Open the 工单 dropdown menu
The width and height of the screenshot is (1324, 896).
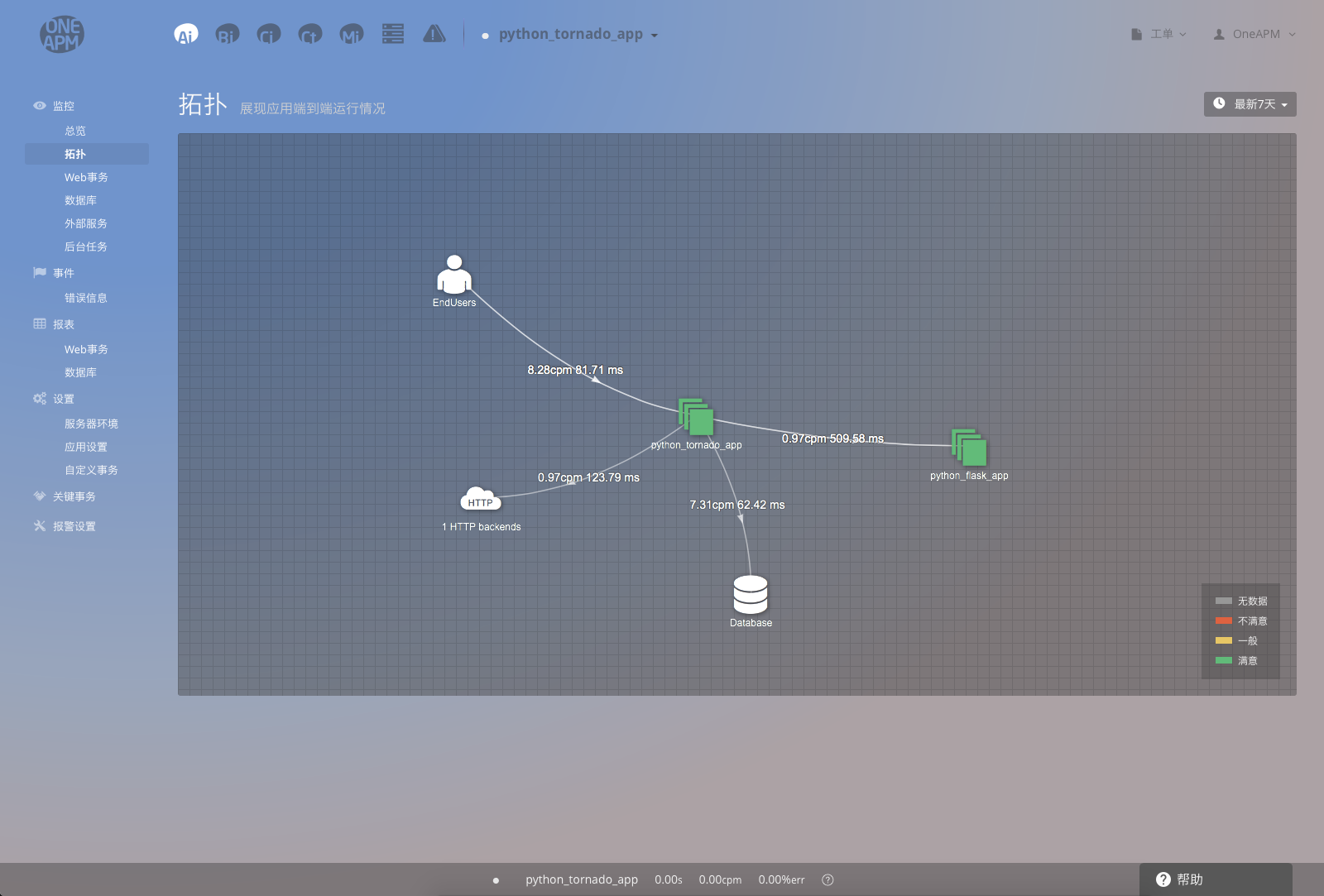pos(1159,34)
